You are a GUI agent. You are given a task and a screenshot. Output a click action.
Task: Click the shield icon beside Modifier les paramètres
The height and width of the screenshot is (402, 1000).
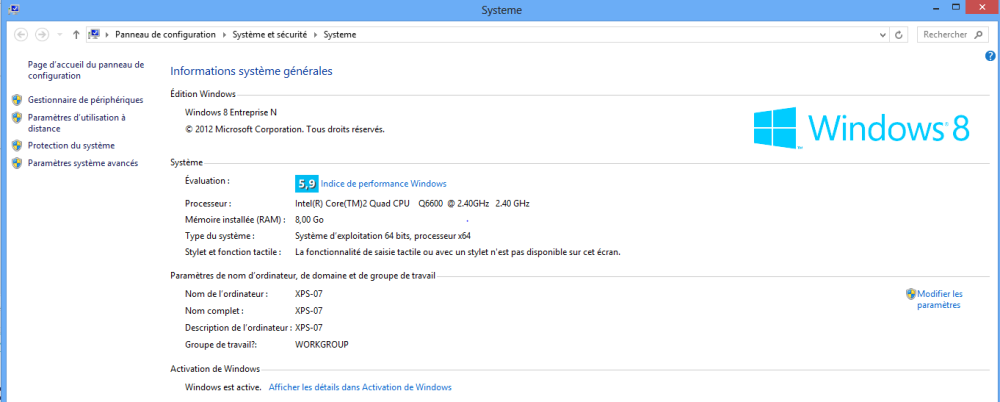coord(911,294)
